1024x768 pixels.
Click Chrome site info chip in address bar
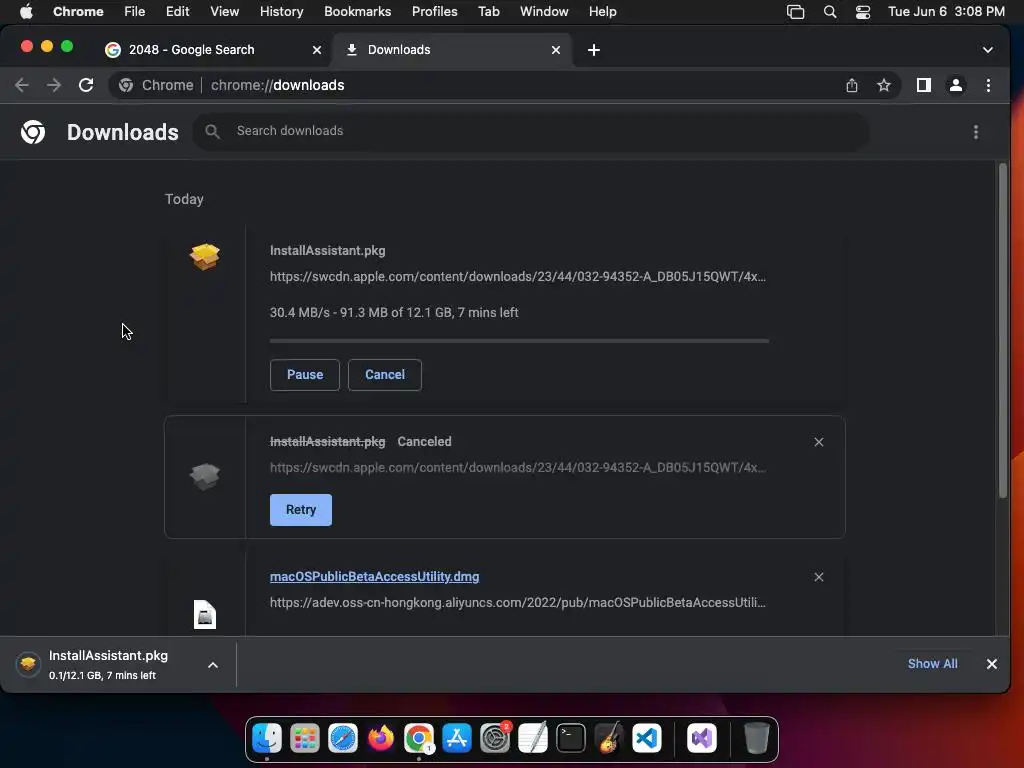(156, 85)
